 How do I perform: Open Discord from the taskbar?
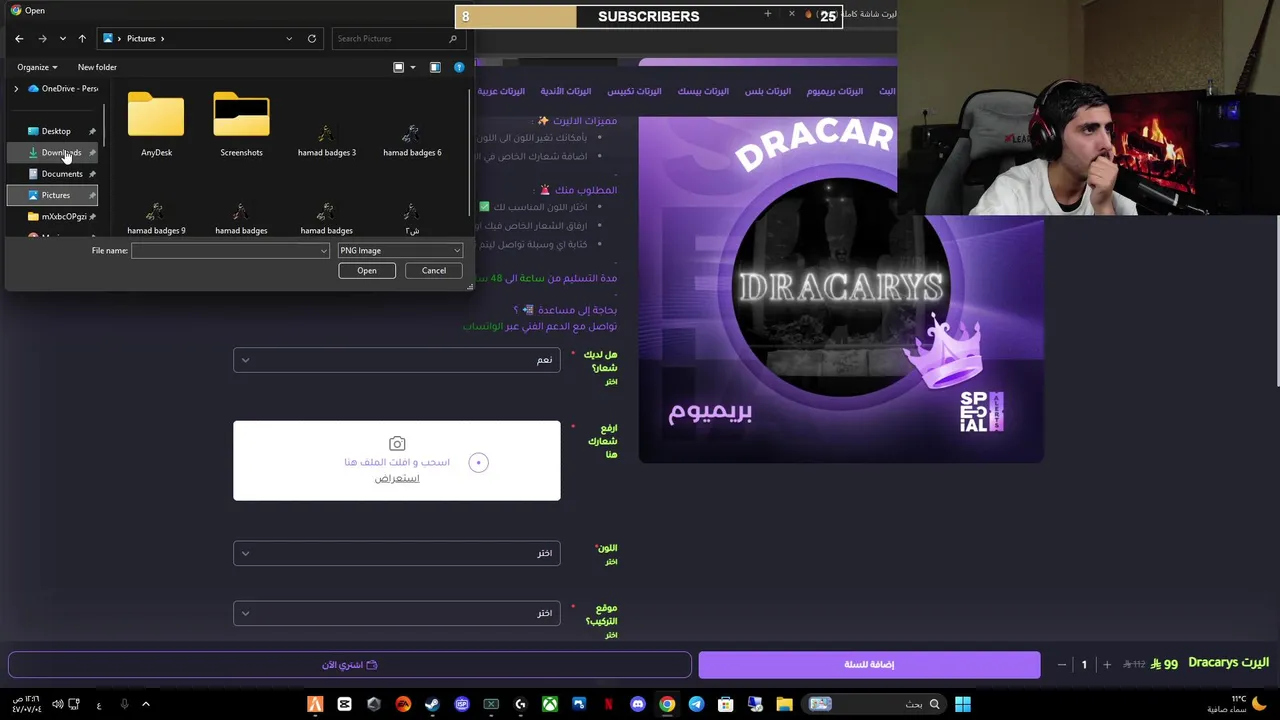638,704
